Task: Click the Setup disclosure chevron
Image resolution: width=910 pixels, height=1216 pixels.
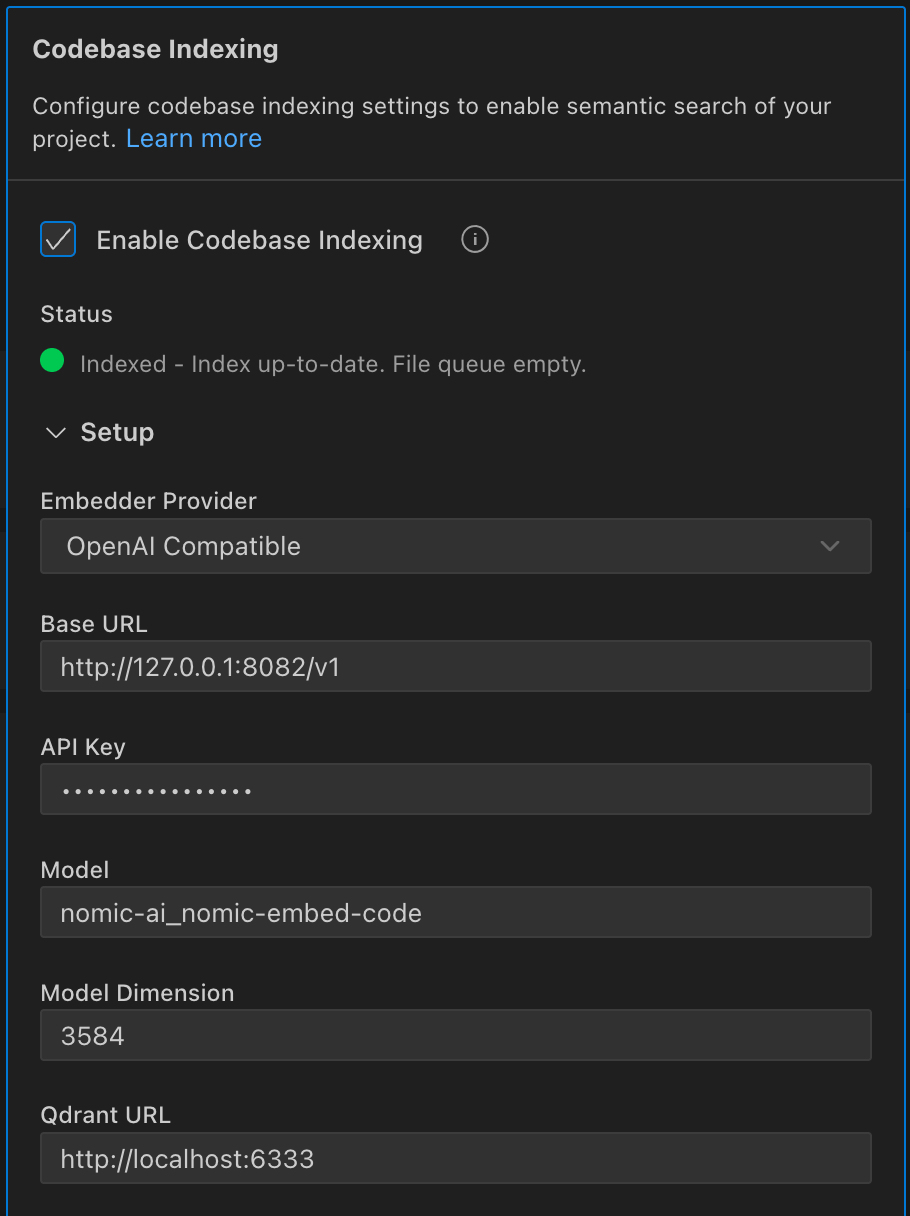Action: point(55,432)
